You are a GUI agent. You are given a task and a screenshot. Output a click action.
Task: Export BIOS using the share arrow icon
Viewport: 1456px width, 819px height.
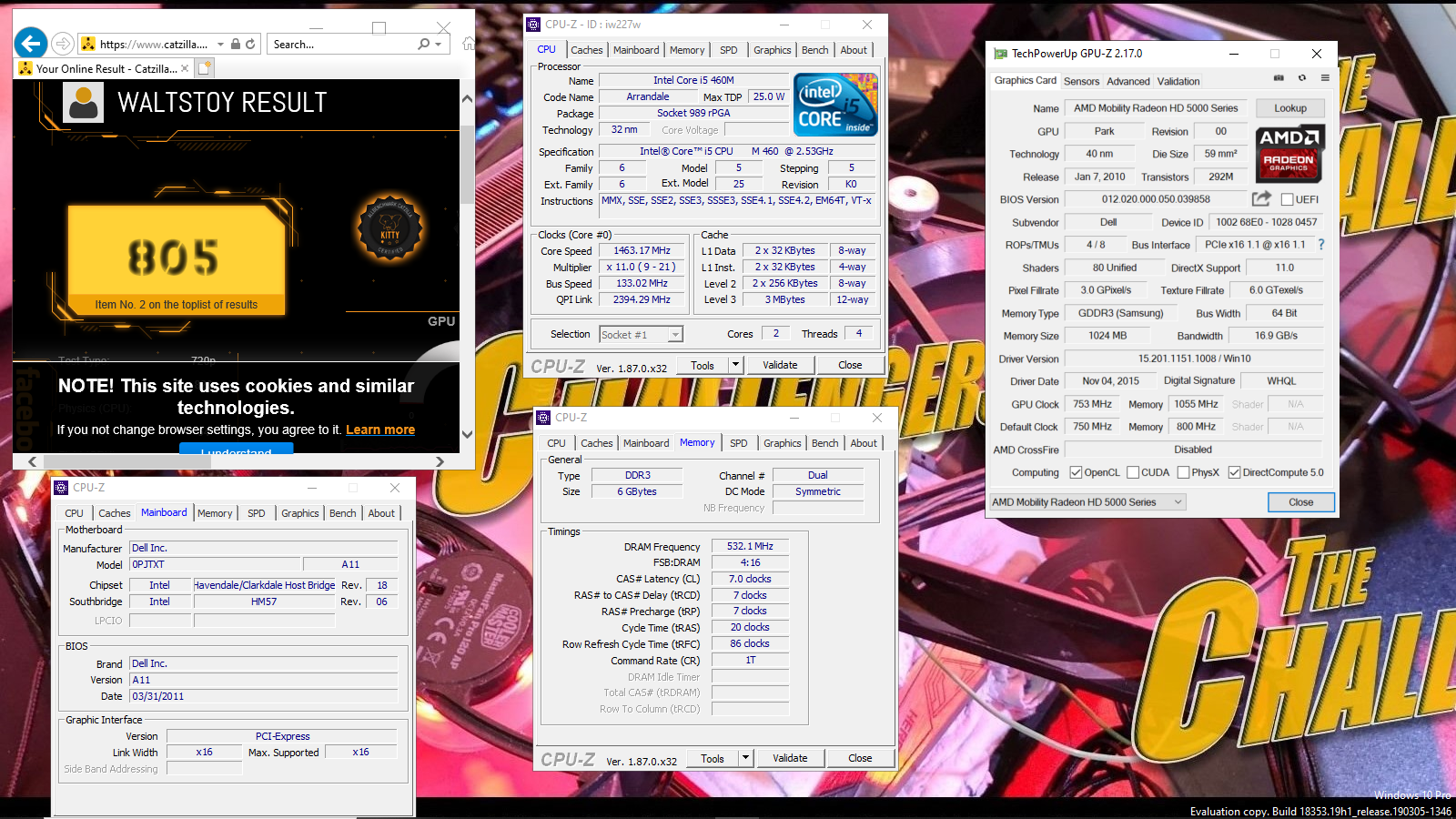coord(1261,198)
